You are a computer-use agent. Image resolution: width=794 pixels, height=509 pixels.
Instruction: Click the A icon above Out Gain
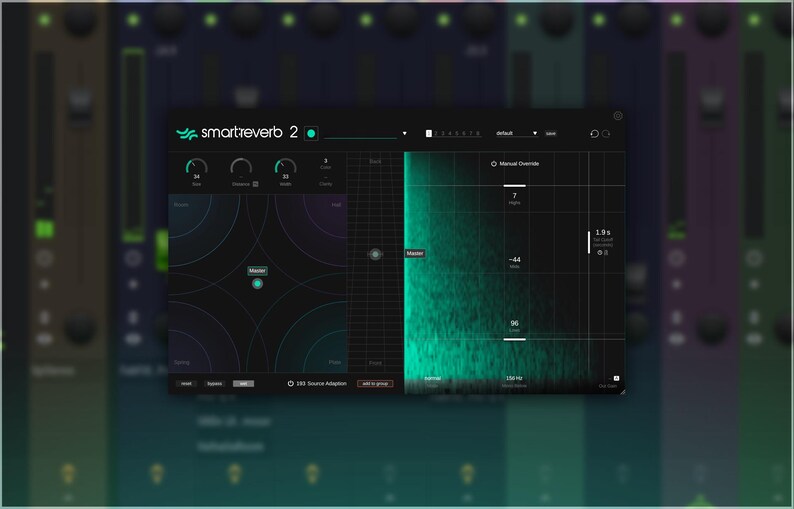click(x=616, y=378)
